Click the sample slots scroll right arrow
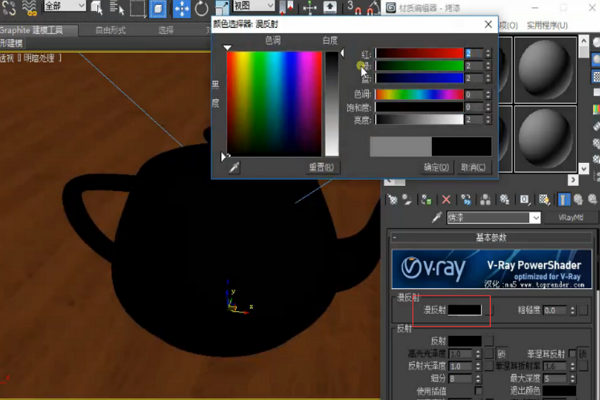 [x=573, y=180]
